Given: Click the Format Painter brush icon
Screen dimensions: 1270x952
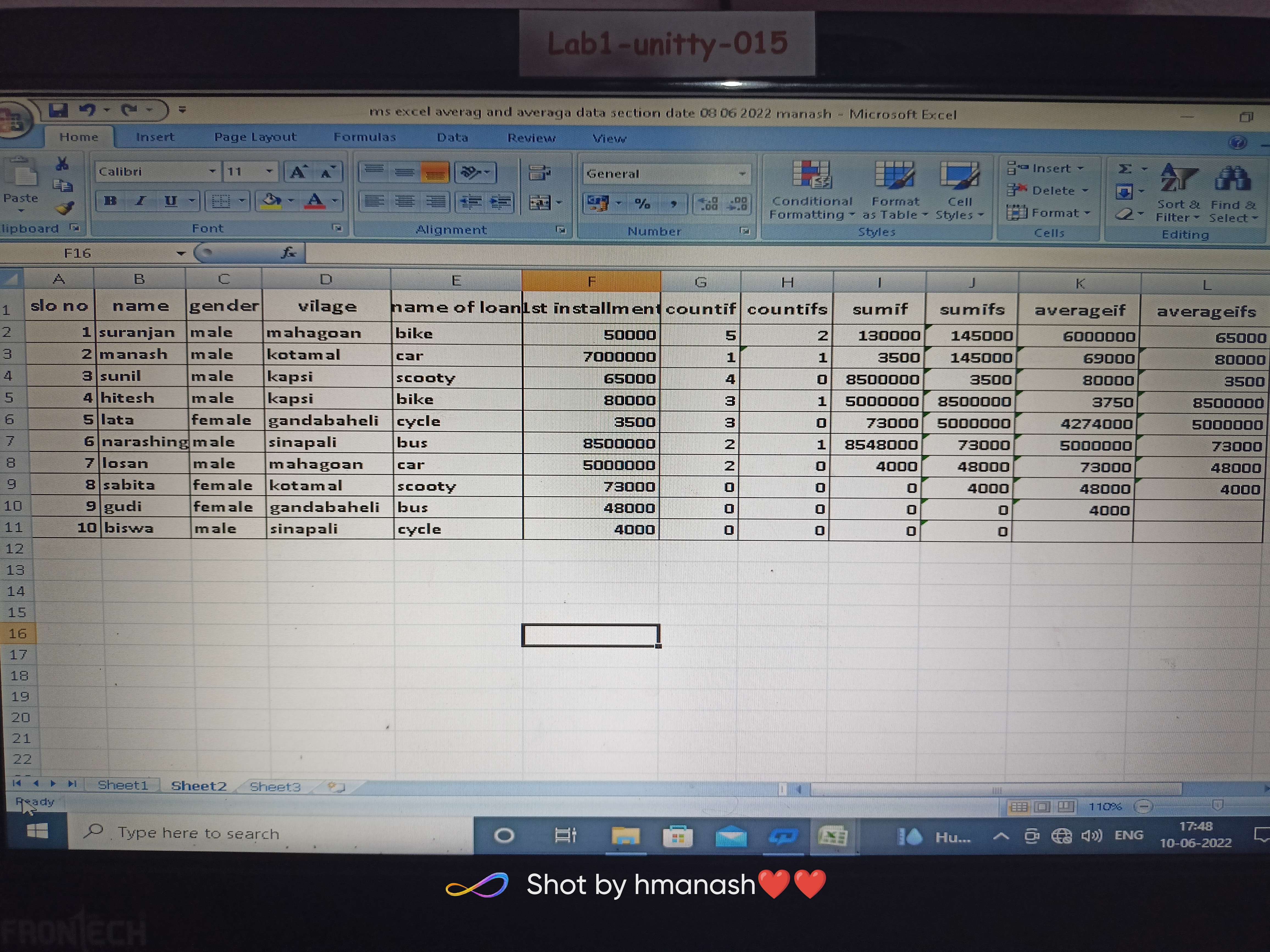Looking at the screenshot, I should pyautogui.click(x=65, y=208).
